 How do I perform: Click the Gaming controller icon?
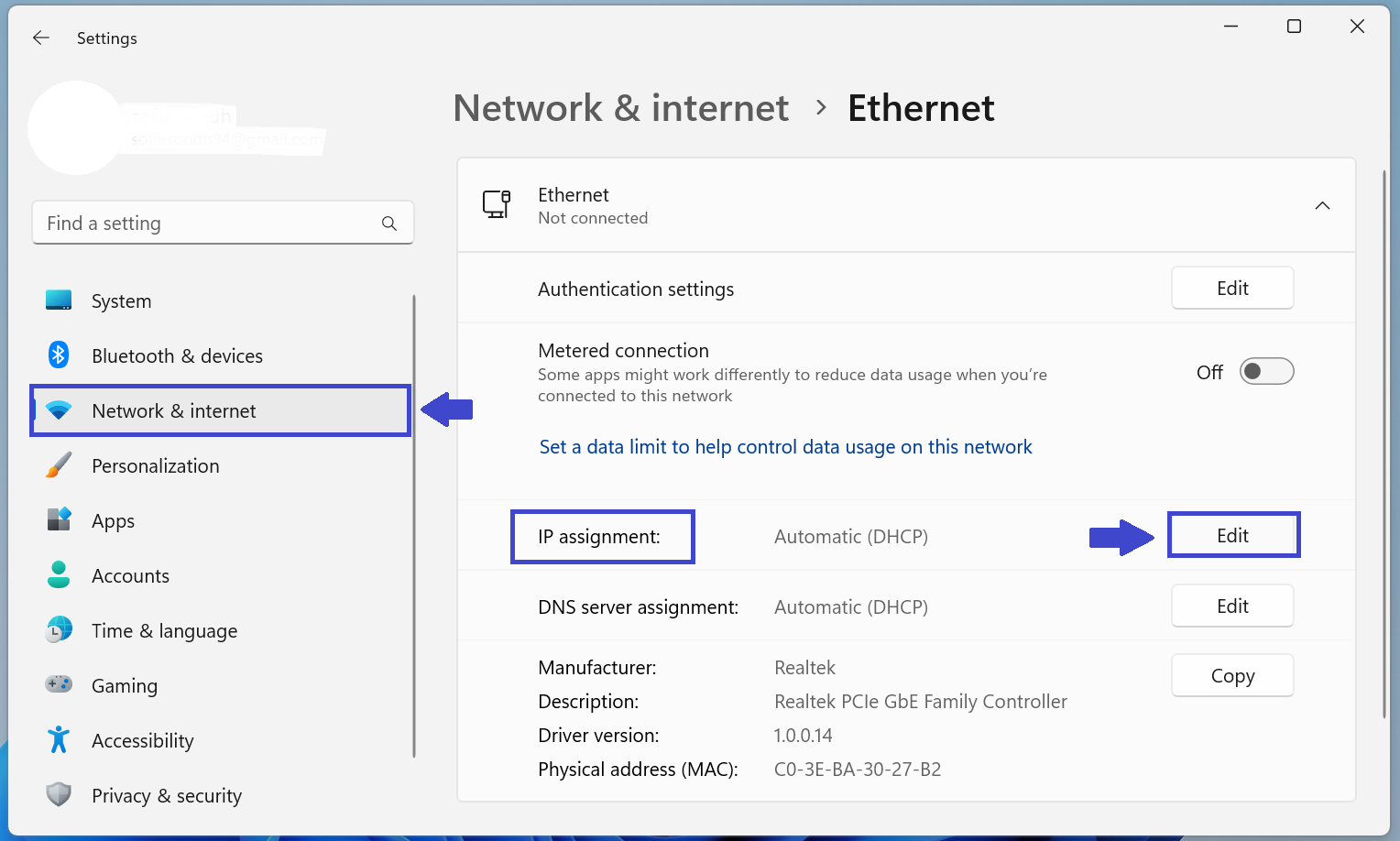point(59,684)
